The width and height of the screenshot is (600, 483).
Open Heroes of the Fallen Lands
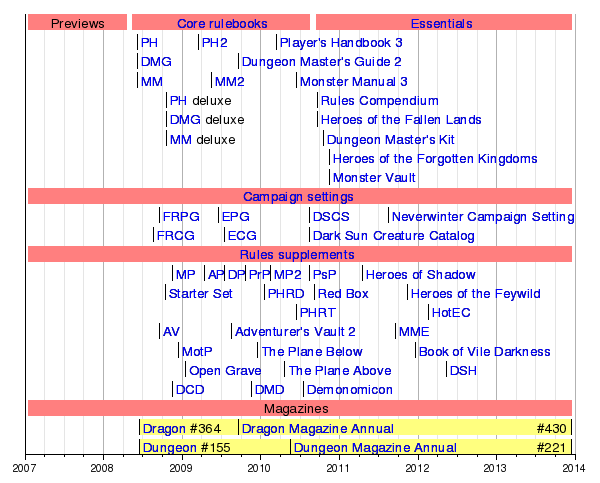coord(401,120)
